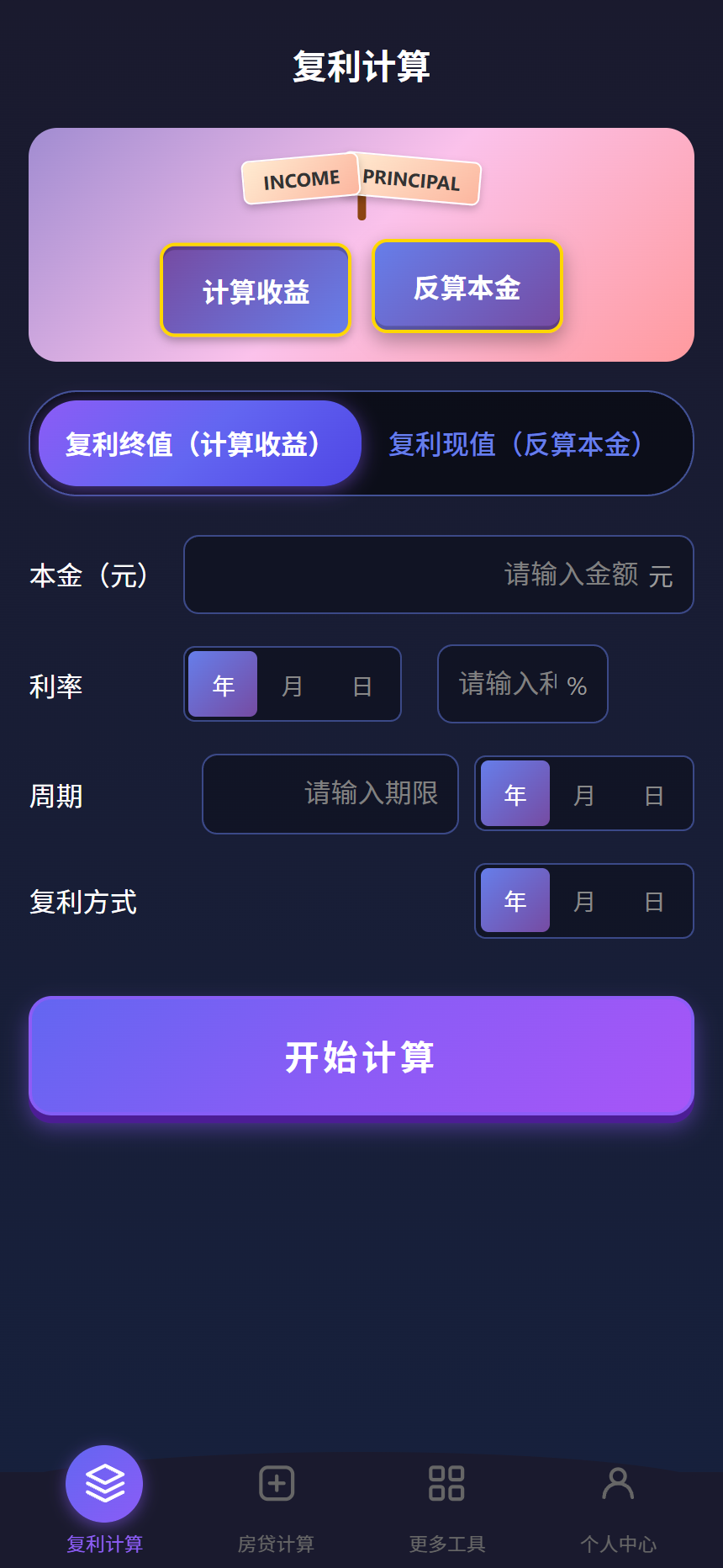Click the INCOME signpost on the banner
This screenshot has height=1568, width=723.
click(x=299, y=179)
